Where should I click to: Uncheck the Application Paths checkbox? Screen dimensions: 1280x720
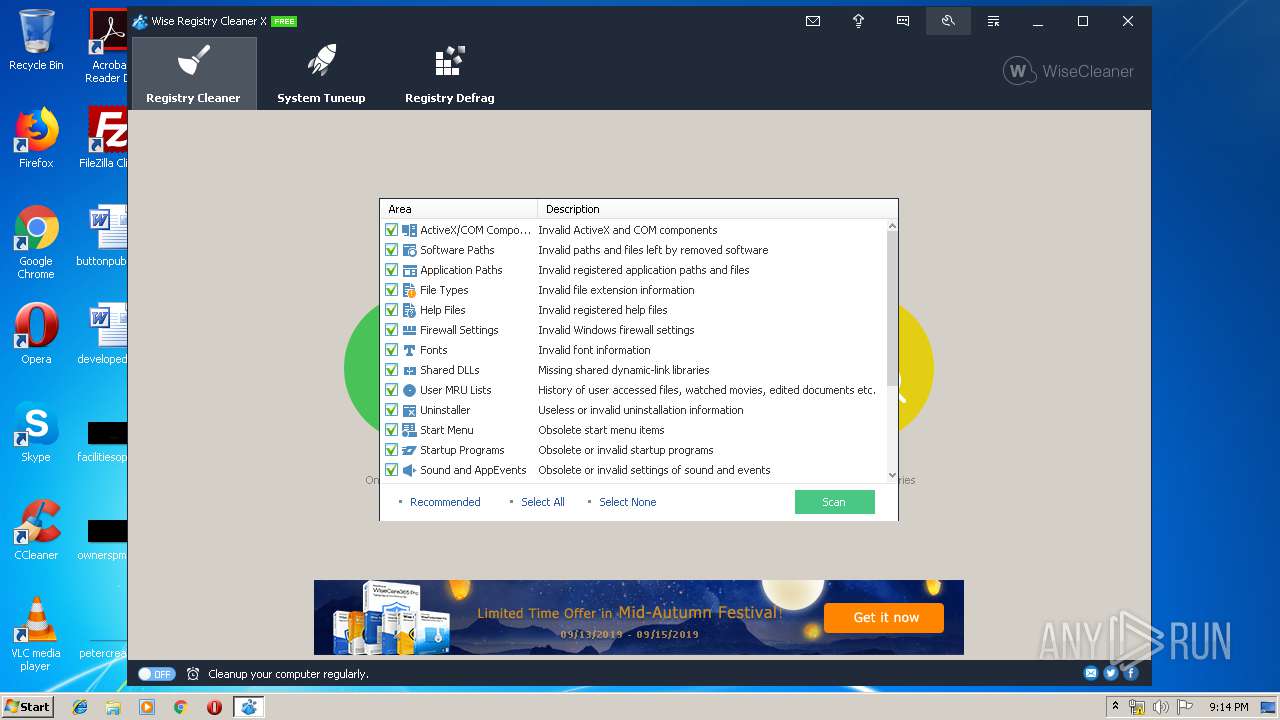pyautogui.click(x=392, y=270)
